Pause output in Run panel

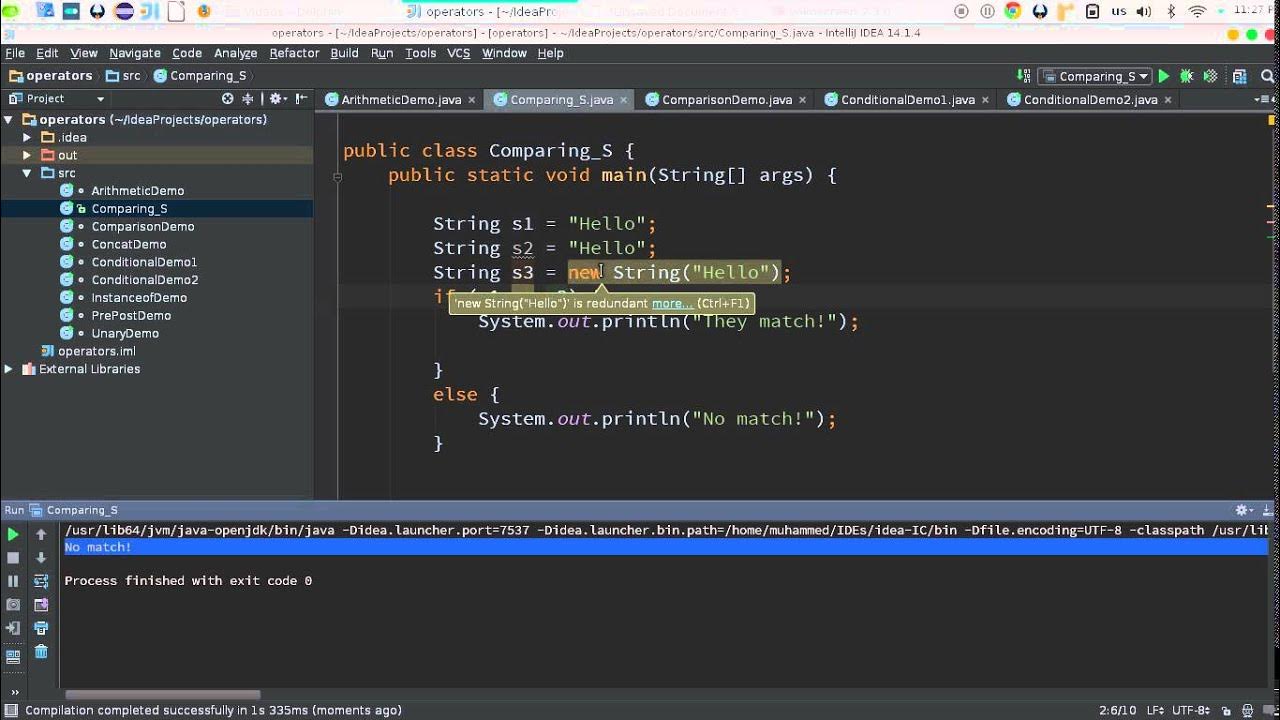pos(13,581)
